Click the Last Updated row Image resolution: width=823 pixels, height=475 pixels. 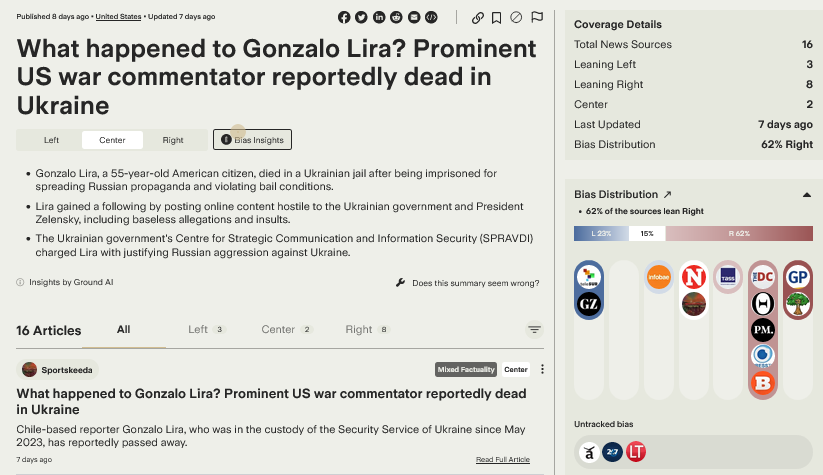pyautogui.click(x=693, y=124)
